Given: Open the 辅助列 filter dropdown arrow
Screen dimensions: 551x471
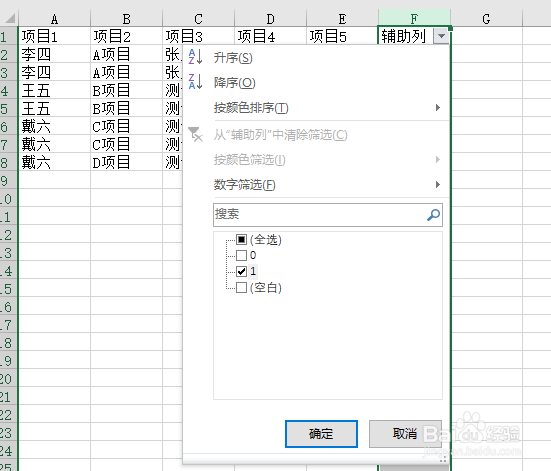Looking at the screenshot, I should 441,36.
